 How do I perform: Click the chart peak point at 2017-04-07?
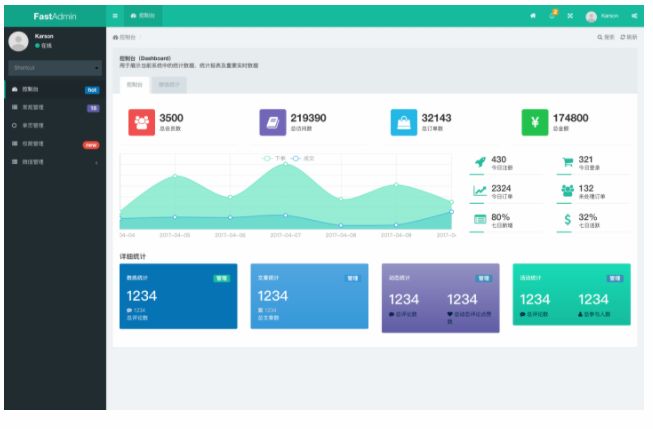pos(285,164)
